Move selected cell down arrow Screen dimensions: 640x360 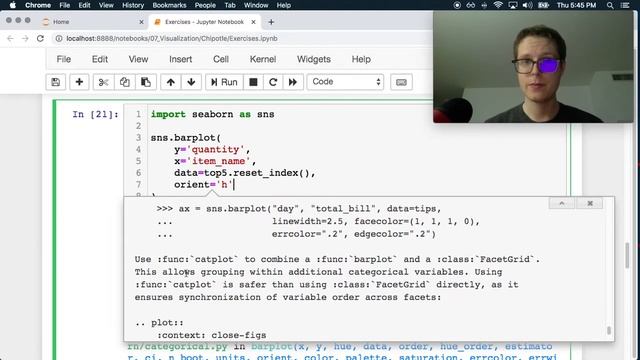point(191,82)
